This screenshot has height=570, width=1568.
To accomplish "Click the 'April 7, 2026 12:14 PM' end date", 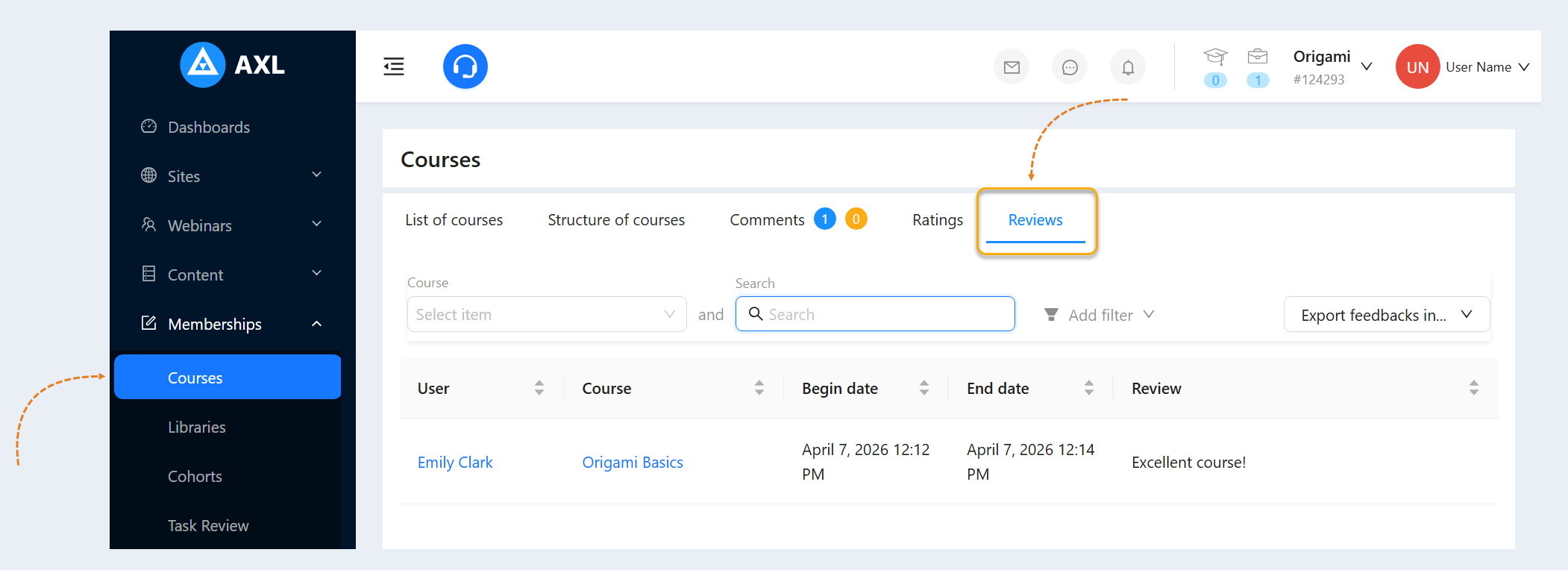I will 1030,462.
